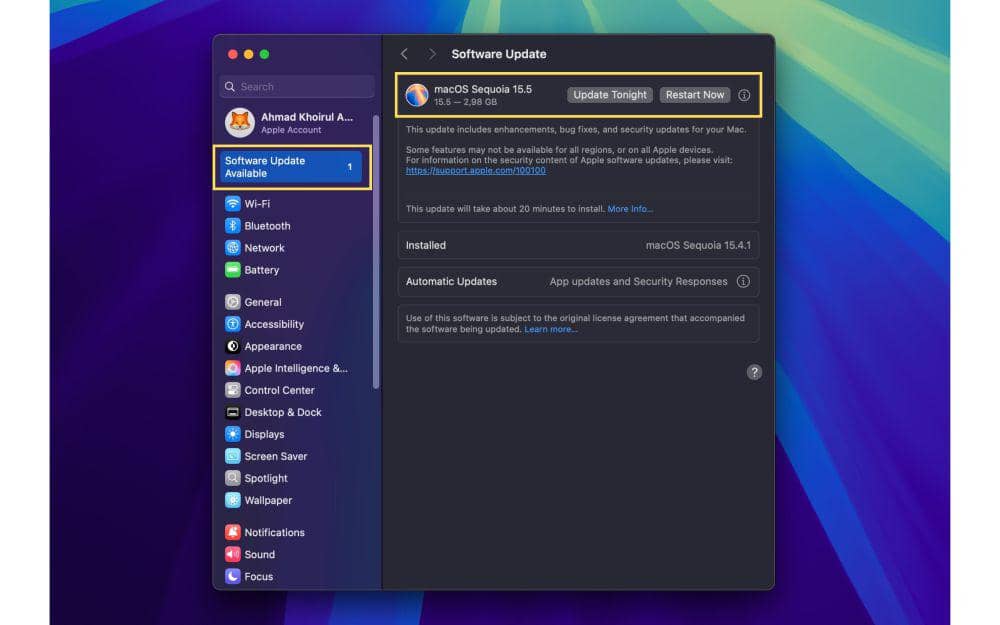1000x625 pixels.
Task: Select the Control Center icon
Action: 233,390
